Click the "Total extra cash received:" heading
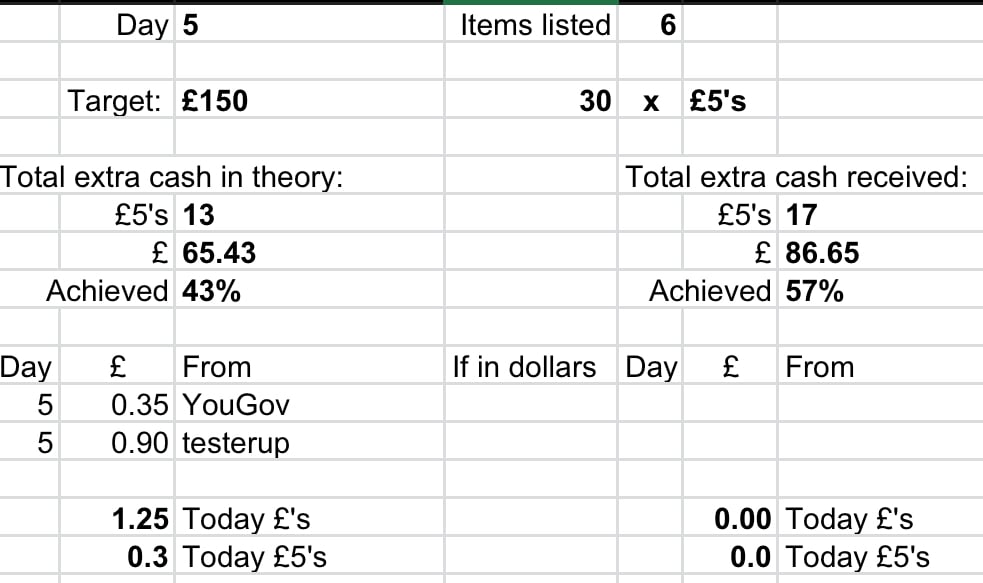 click(796, 177)
